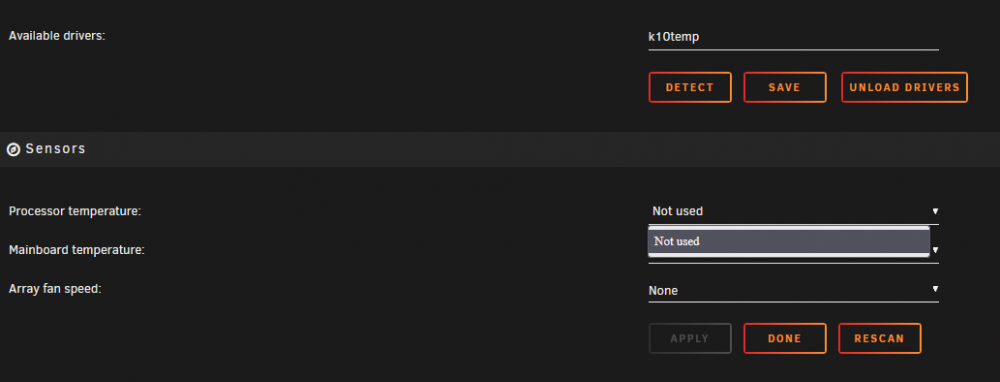This screenshot has height=382, width=1000.
Task: Click the DETECT button
Action: click(690, 87)
